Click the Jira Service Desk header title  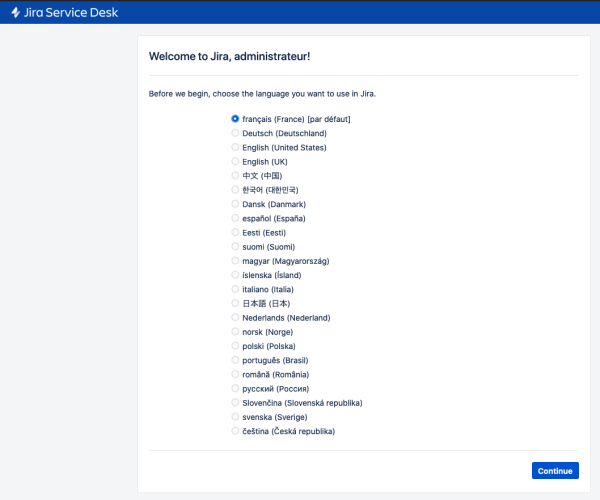pyautogui.click(x=70, y=12)
